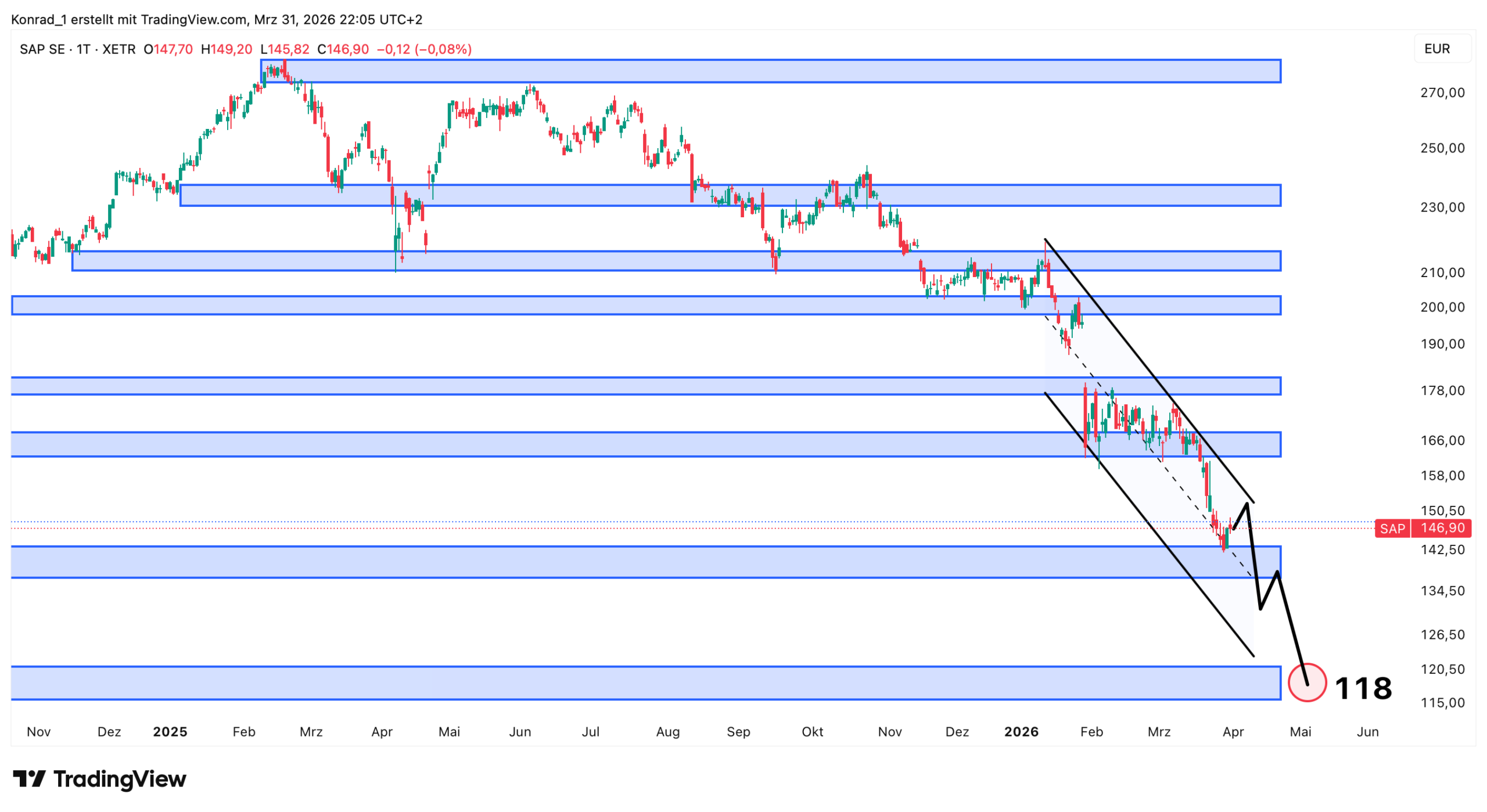The width and height of the screenshot is (1487, 812).
Task: Click the TradingView logo icon
Action: point(29,778)
